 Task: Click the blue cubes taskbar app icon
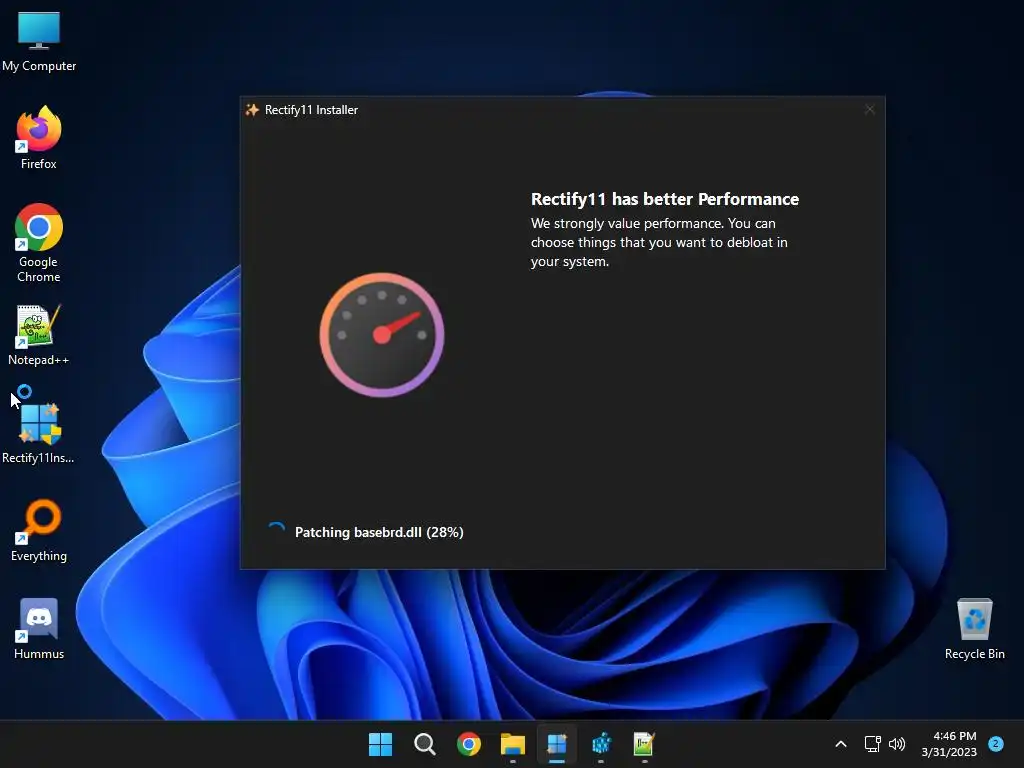click(601, 744)
